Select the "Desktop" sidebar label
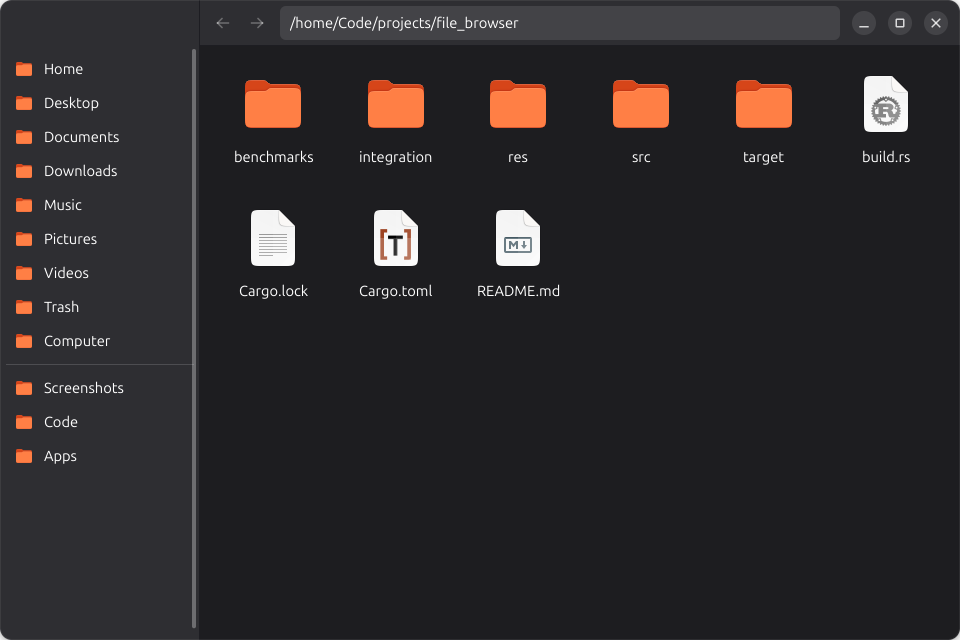Viewport: 960px width, 640px height. (x=71, y=103)
